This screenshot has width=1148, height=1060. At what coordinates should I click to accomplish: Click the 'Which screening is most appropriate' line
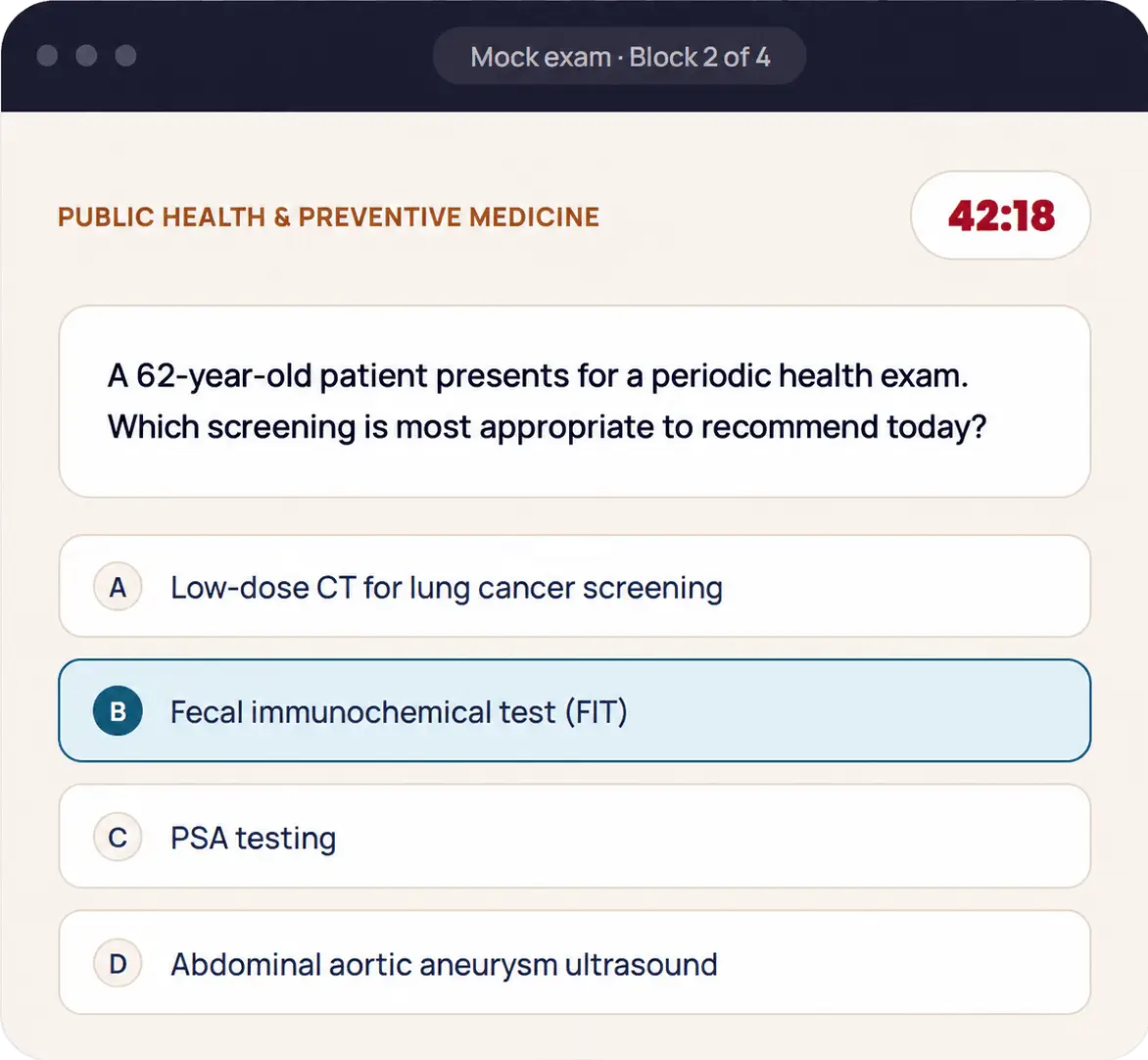point(547,427)
